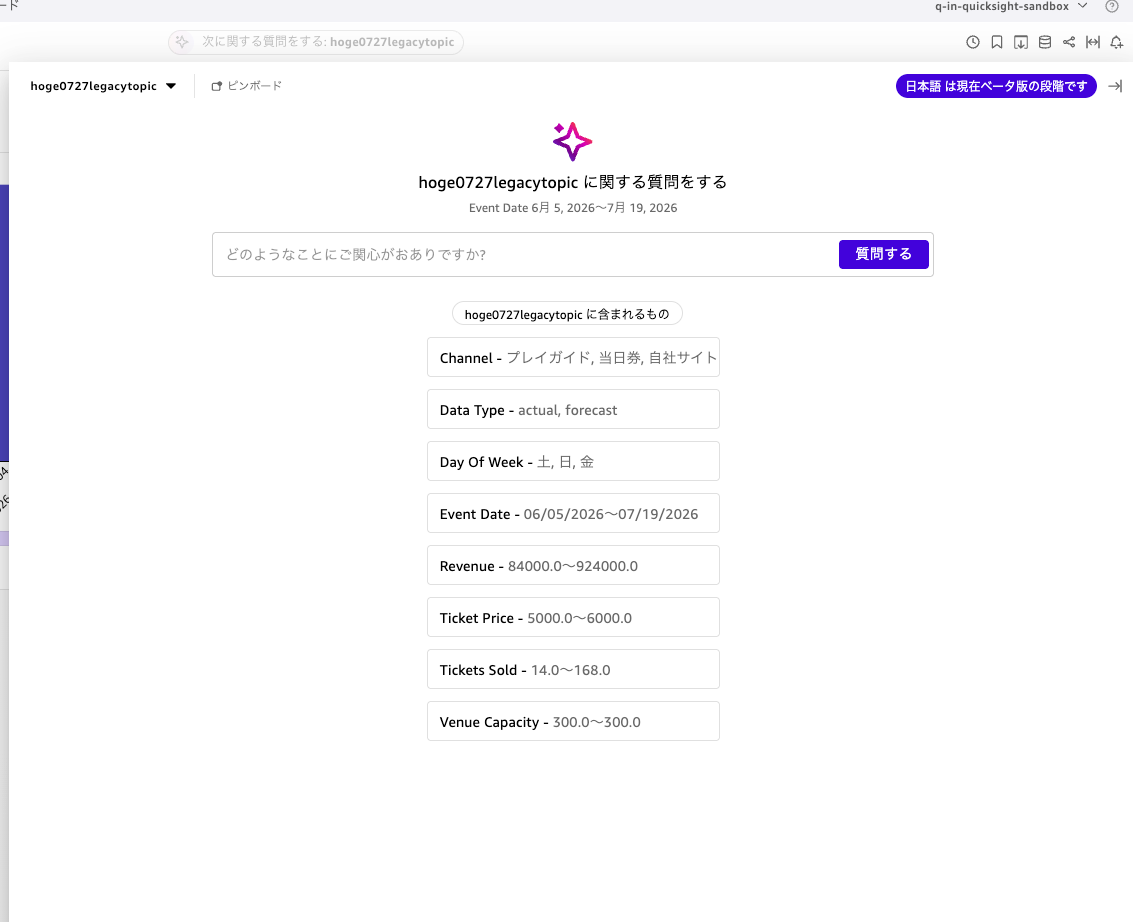The width and height of the screenshot is (1133, 922).
Task: Click the Japanese beta notice badge
Action: click(996, 86)
